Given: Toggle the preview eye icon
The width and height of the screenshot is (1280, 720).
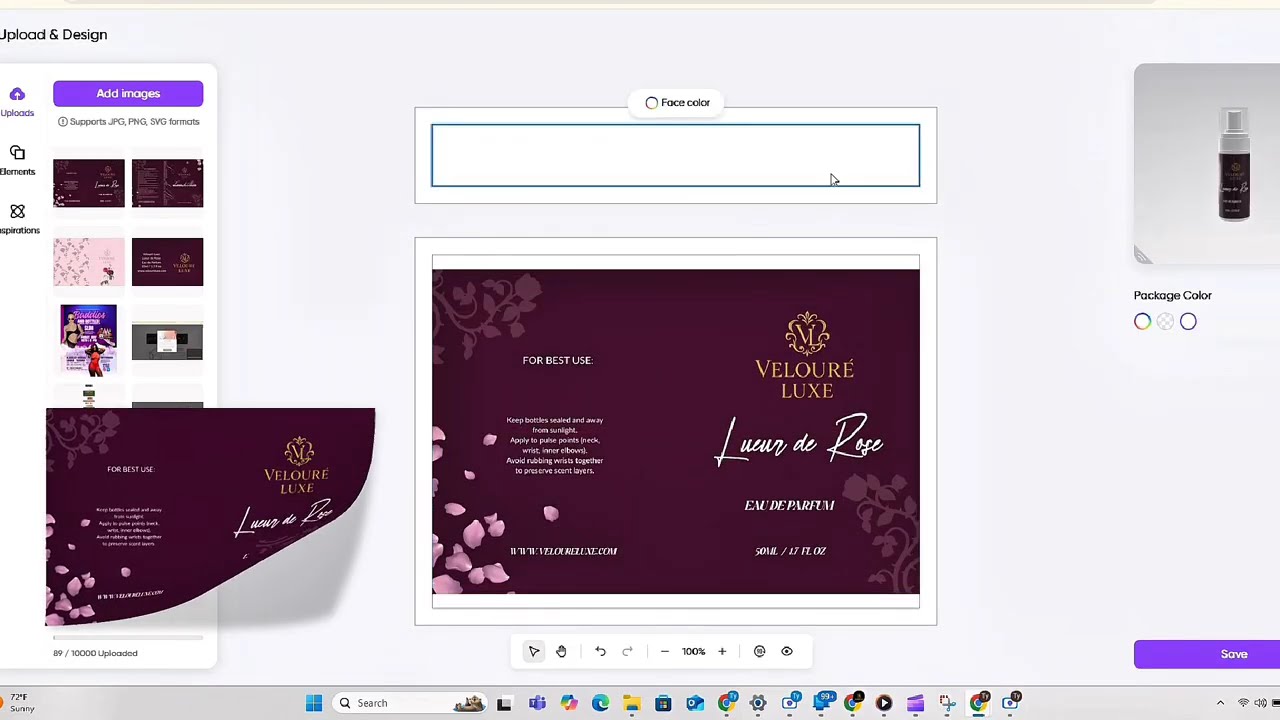Looking at the screenshot, I should pyautogui.click(x=787, y=651).
